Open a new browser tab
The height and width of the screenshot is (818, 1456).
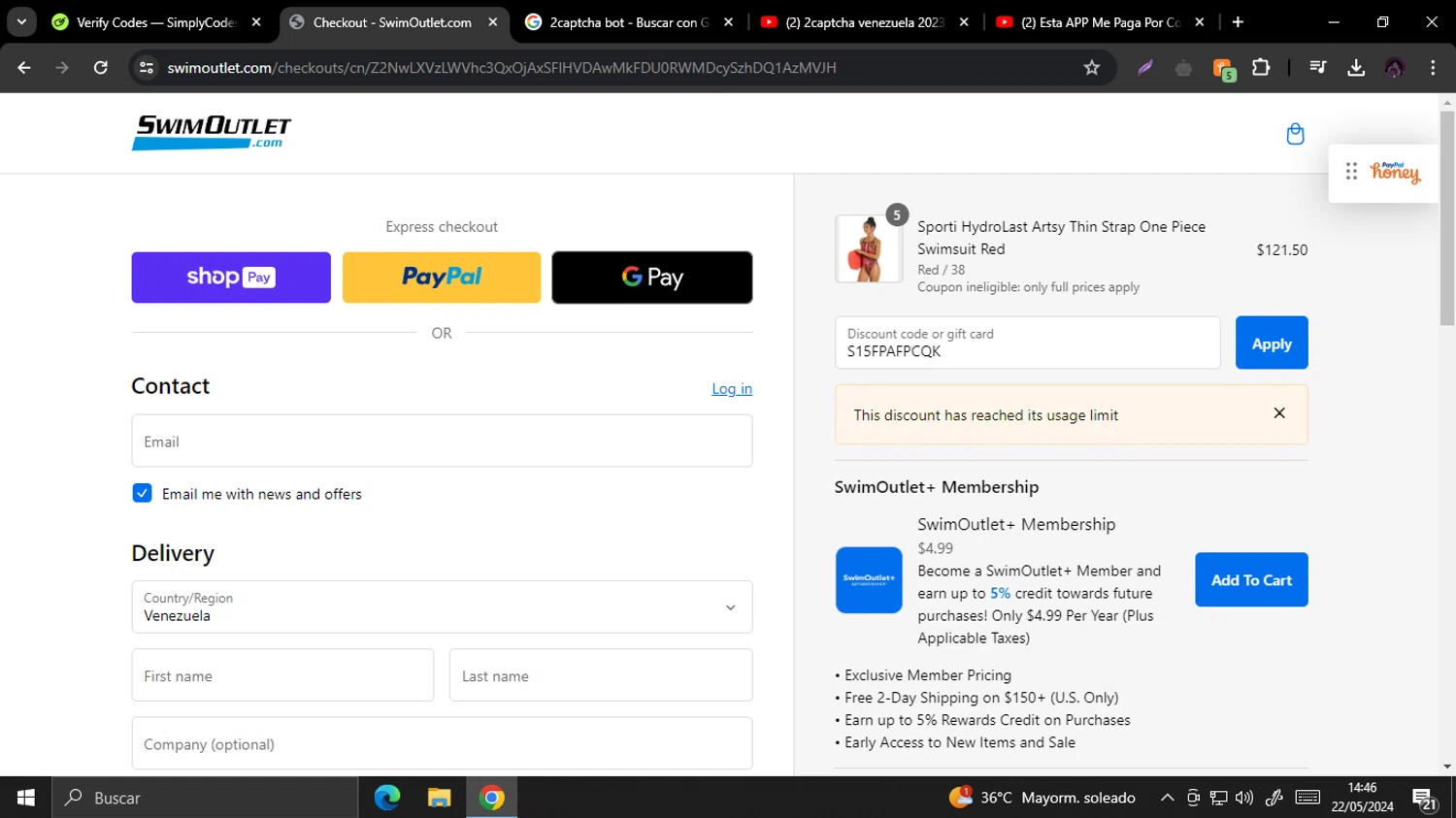1238,21
